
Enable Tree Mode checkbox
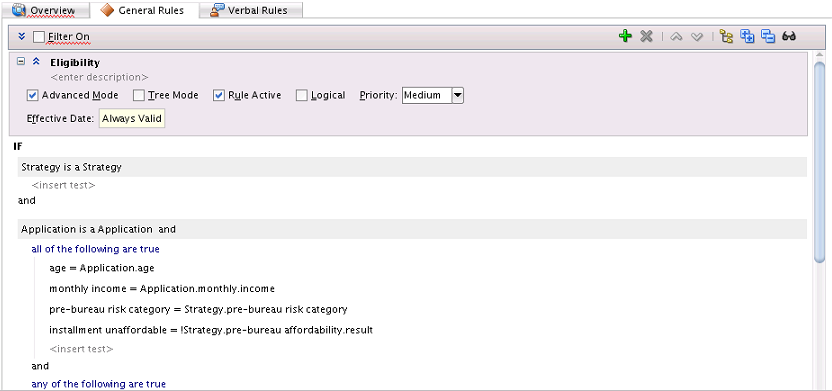coord(138,95)
